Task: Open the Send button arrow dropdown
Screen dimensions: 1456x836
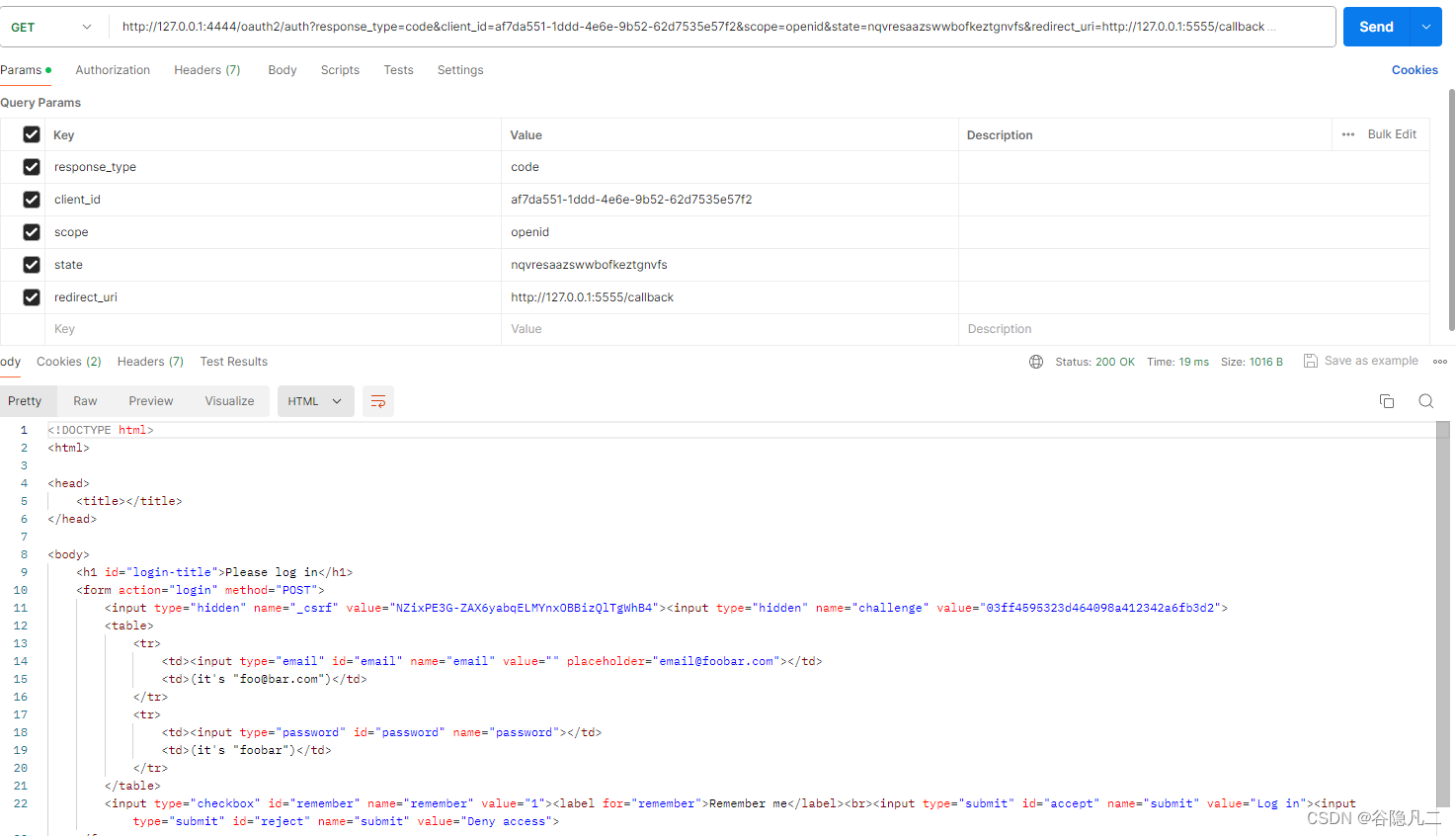Action: point(1426,27)
